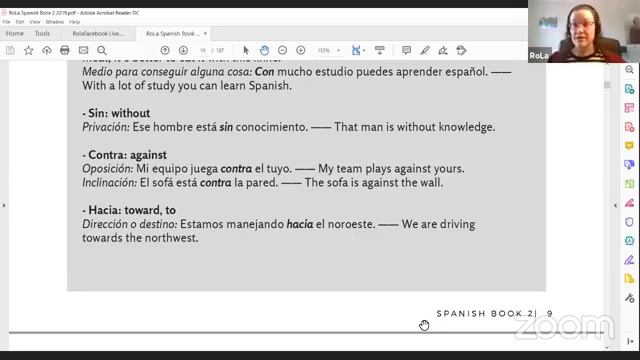Open the fit page options tool
640x360 pixels.
point(358,50)
